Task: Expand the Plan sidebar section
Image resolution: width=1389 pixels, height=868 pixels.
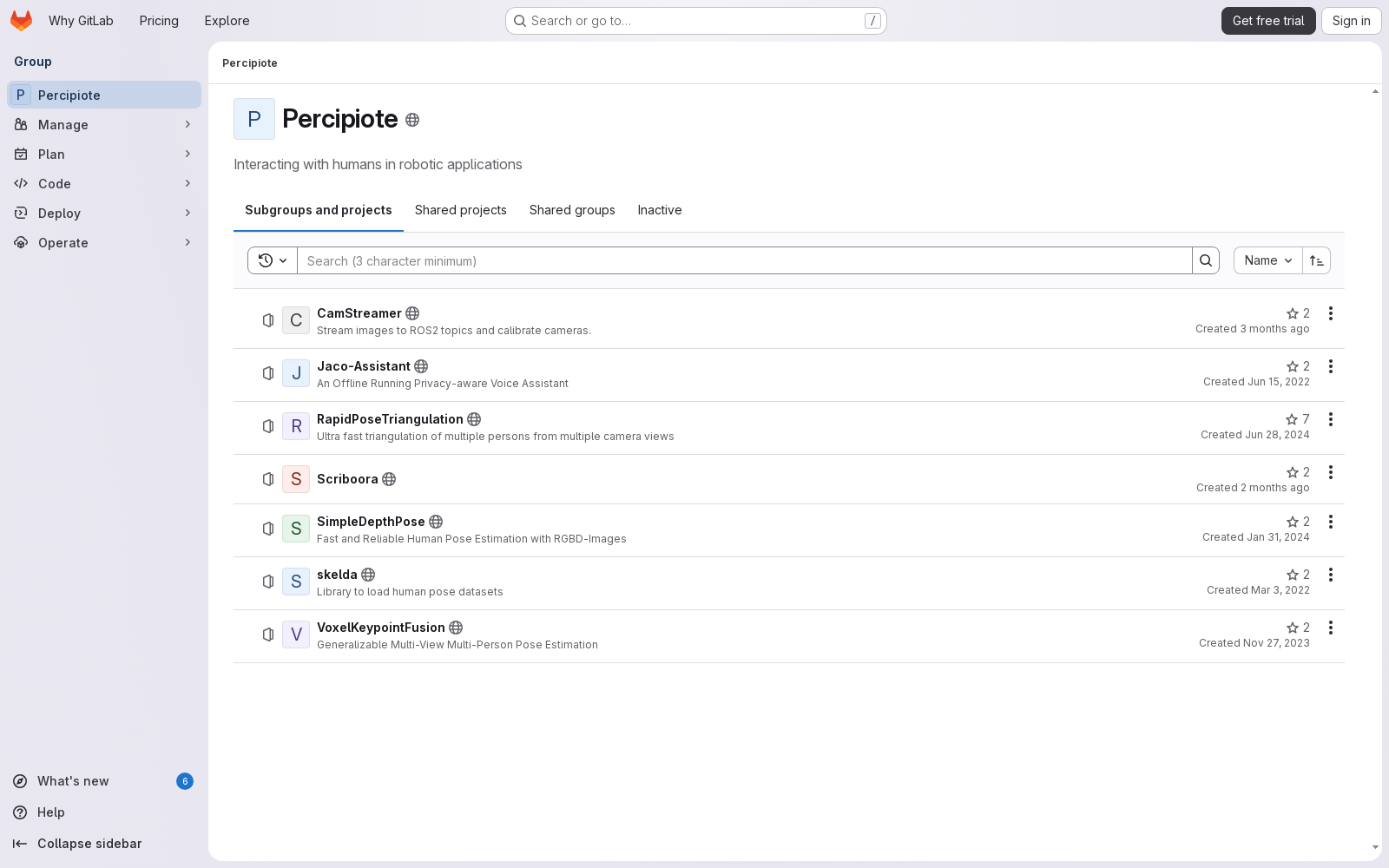Action: pyautogui.click(x=104, y=154)
